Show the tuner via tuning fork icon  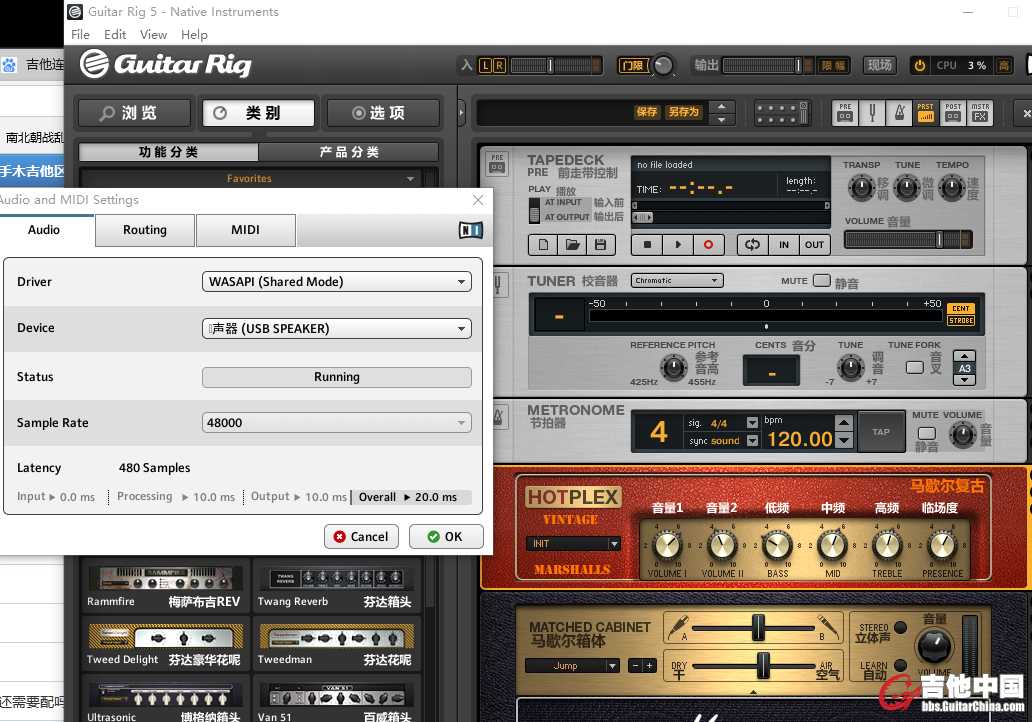872,113
